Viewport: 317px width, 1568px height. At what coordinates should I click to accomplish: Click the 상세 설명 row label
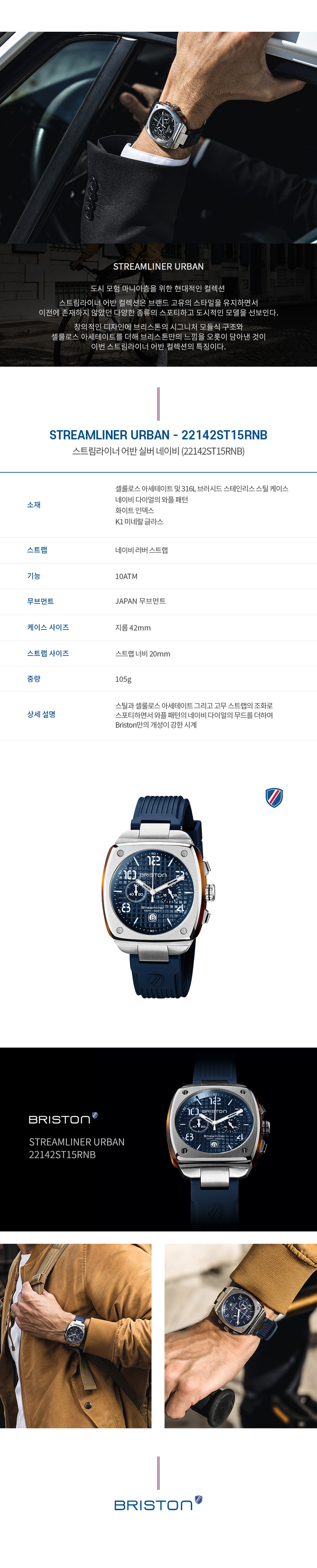(41, 714)
